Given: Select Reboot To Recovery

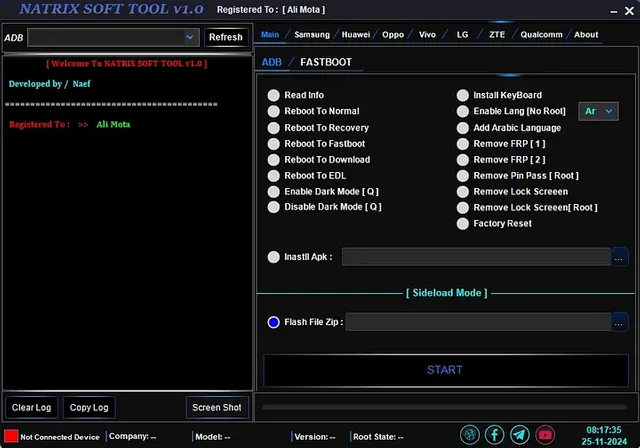Looking at the screenshot, I should click(273, 128).
